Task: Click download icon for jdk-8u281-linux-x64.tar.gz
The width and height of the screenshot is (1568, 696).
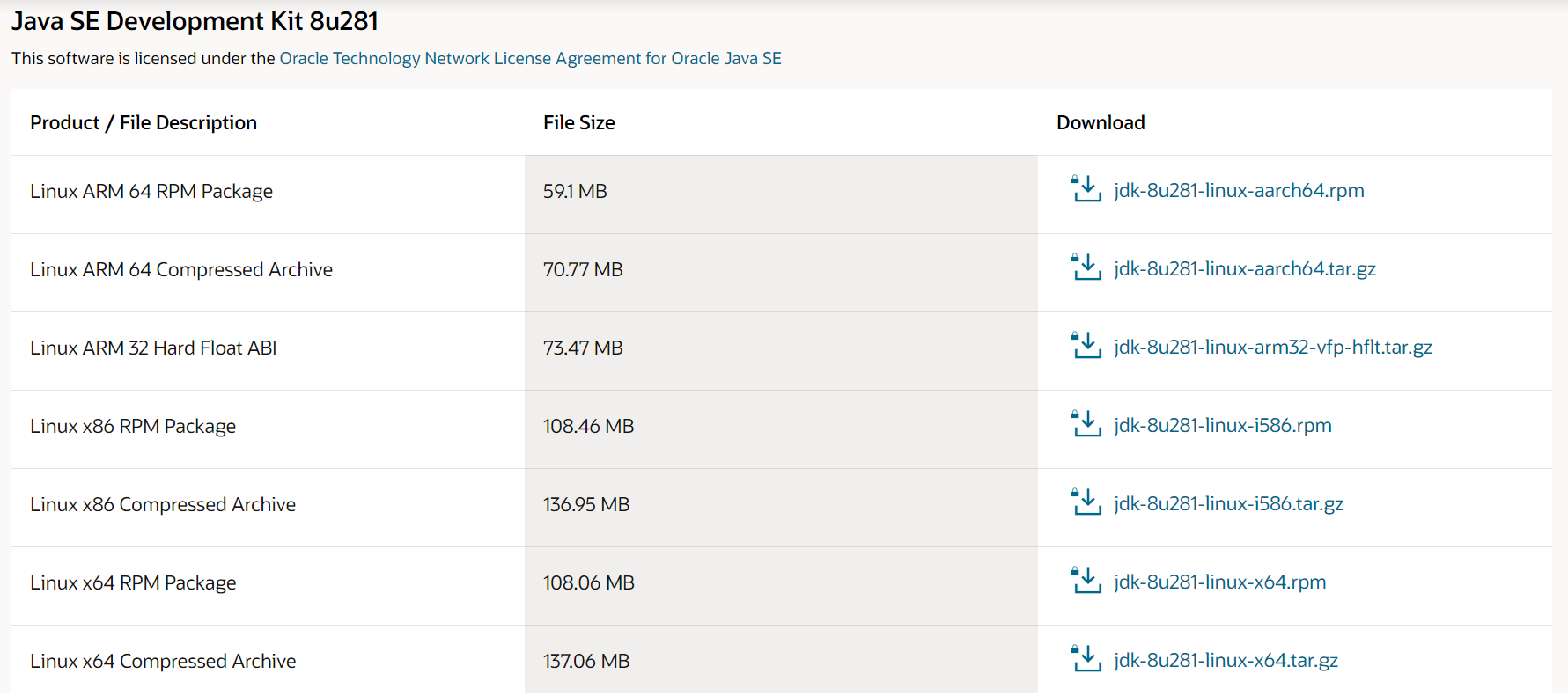Action: click(x=1086, y=659)
